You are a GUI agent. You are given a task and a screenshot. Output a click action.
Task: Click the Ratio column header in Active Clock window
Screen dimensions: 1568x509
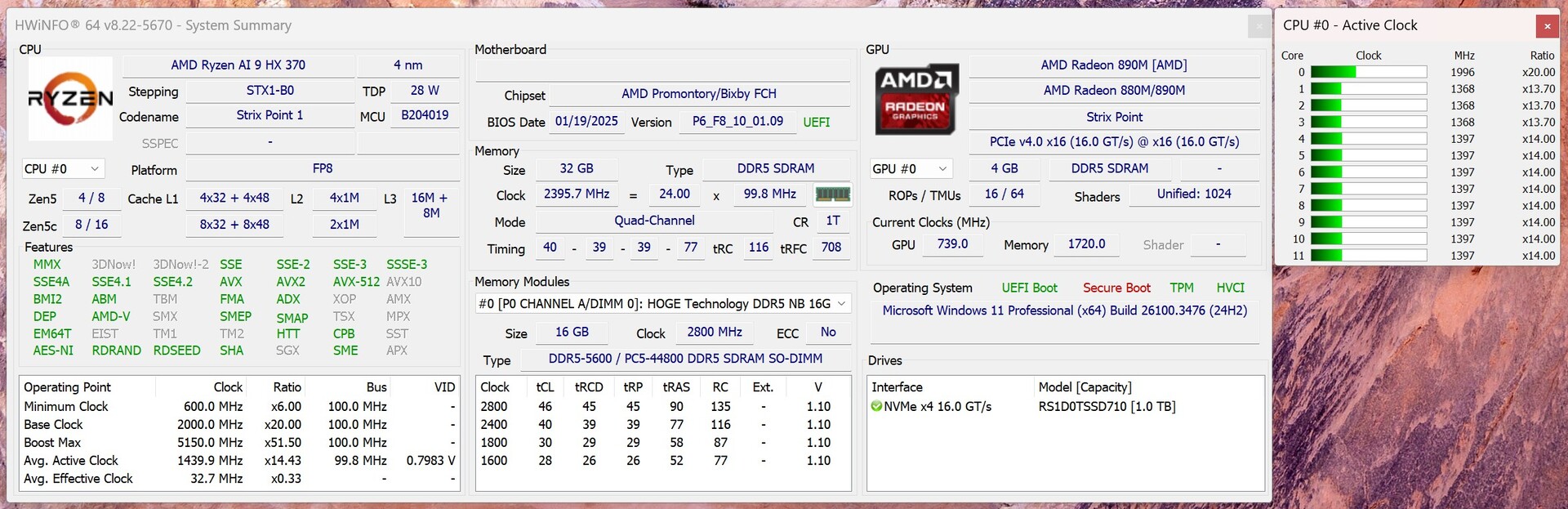(x=1542, y=56)
